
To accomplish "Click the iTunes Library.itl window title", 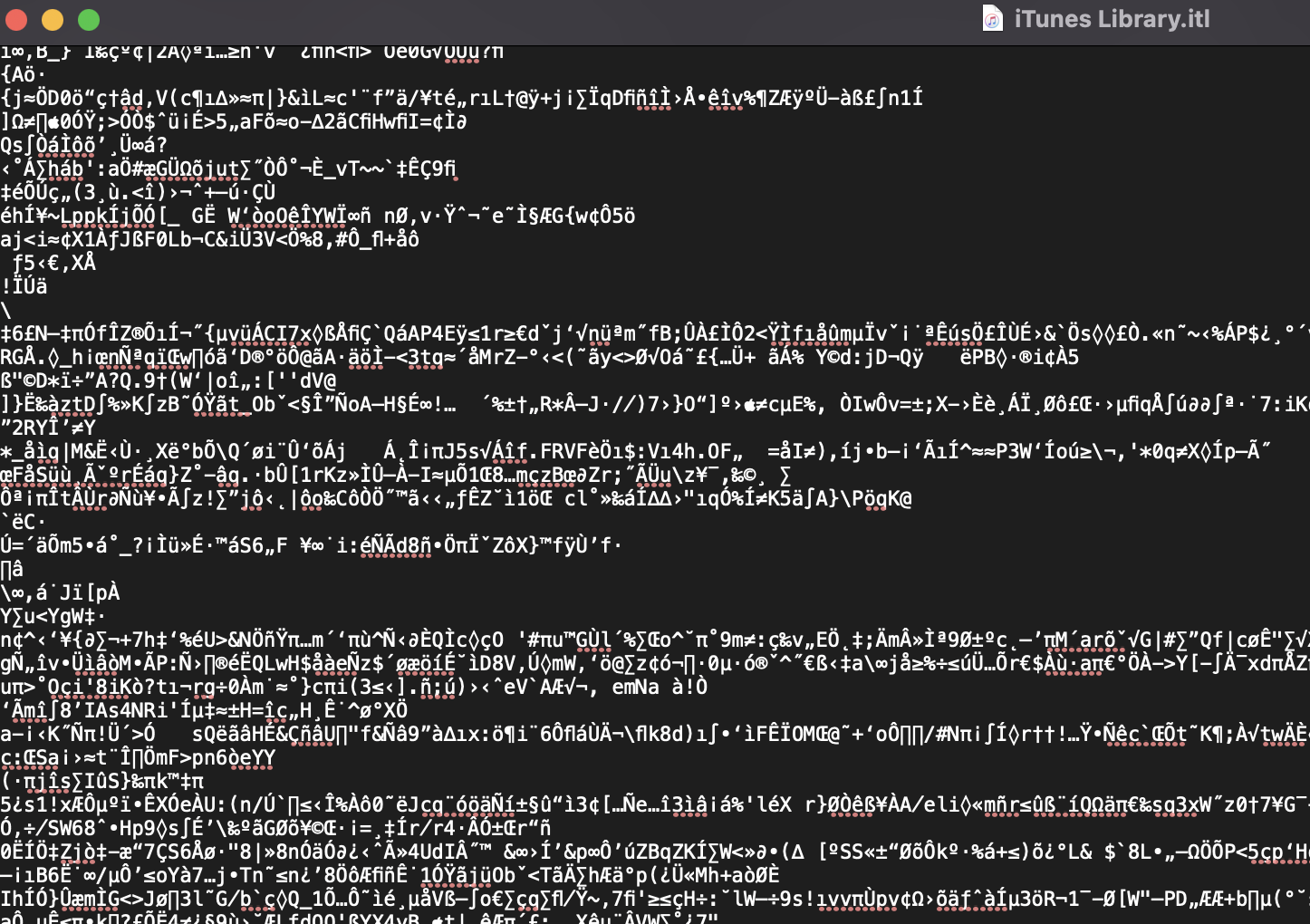I will click(x=1112, y=19).
